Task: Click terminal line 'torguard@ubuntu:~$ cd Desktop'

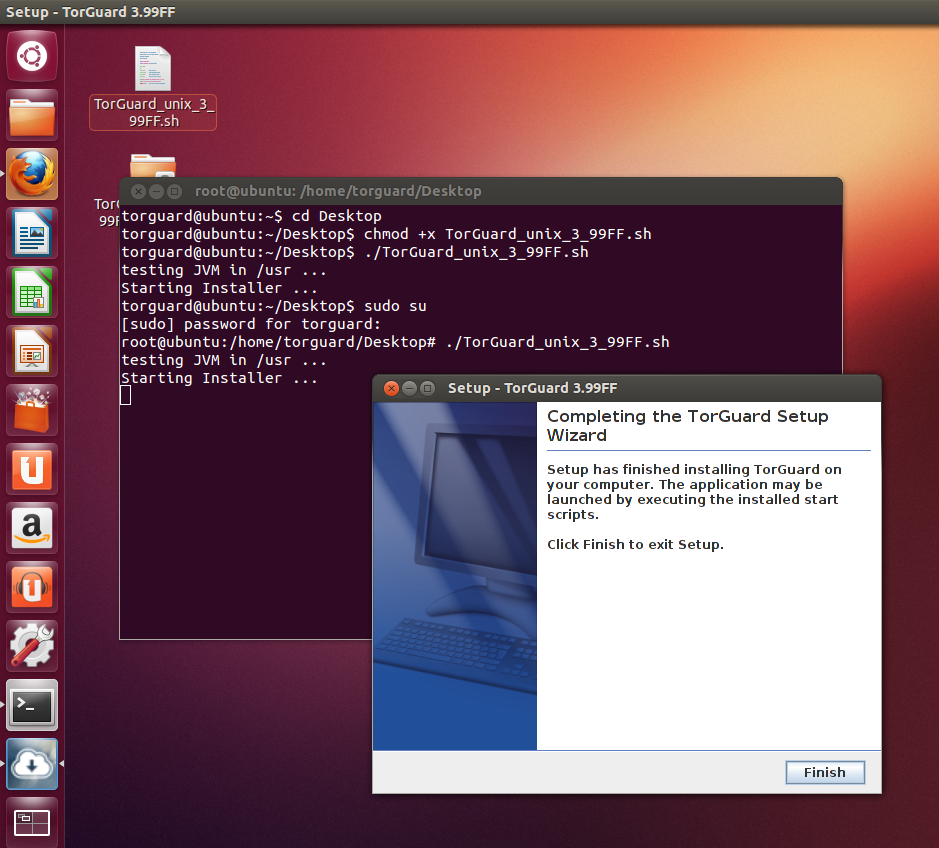Action: pyautogui.click(x=252, y=216)
